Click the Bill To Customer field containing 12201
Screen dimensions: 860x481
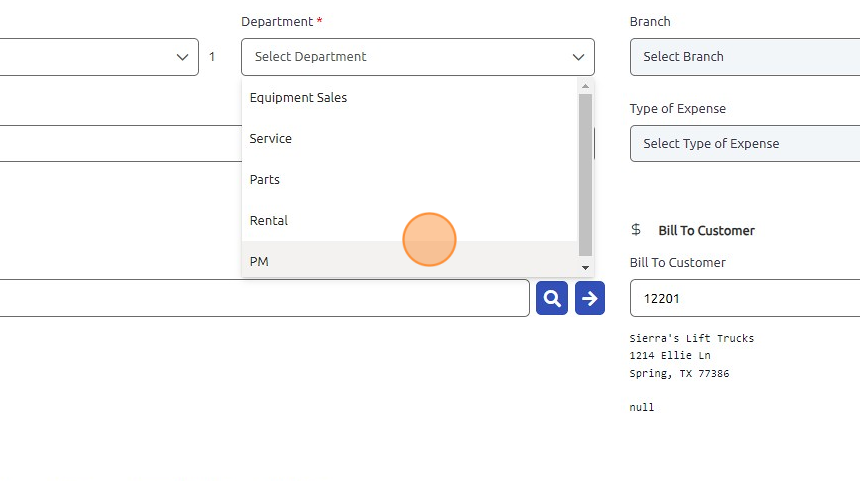(745, 298)
